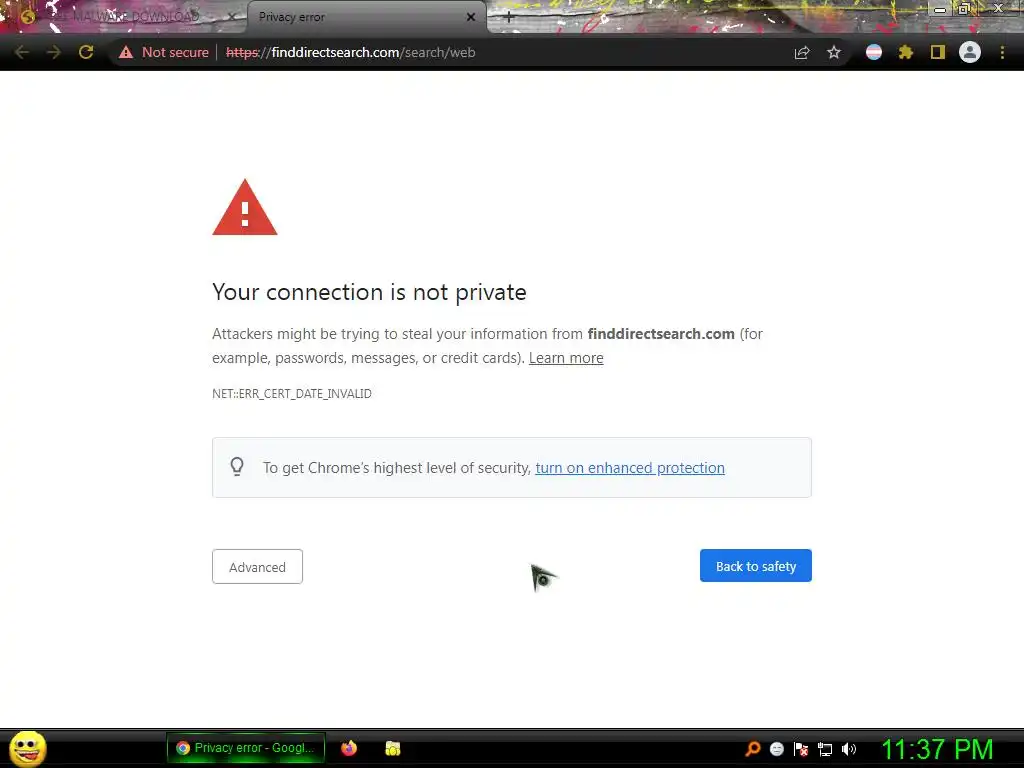Open the profile avatar menu

pos(970,52)
